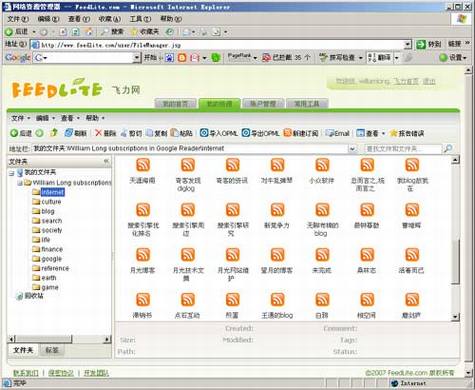Click the Email toolbar icon
Screen dimensions: 475x390
pos(329,133)
